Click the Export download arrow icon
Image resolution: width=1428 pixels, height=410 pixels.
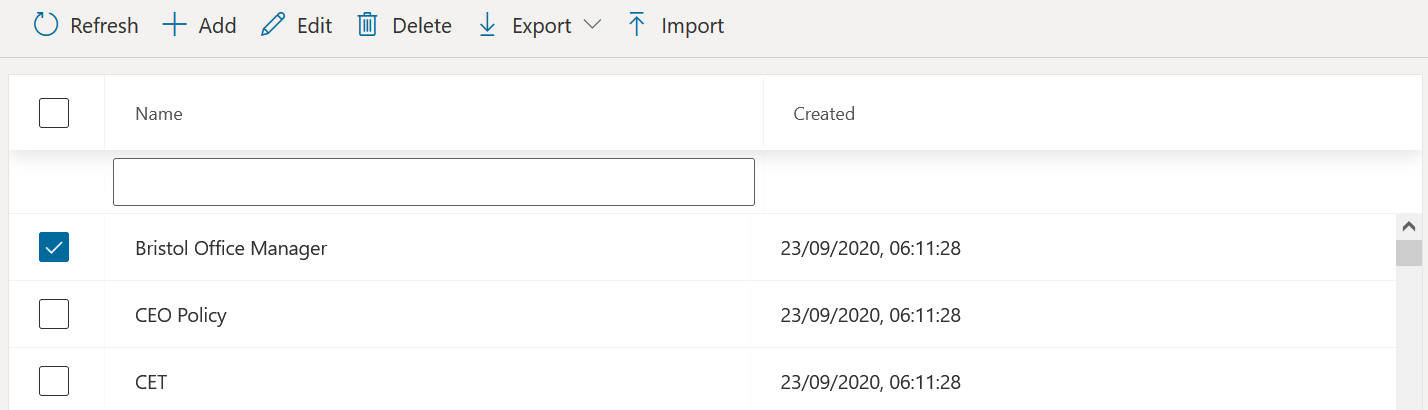[x=488, y=25]
